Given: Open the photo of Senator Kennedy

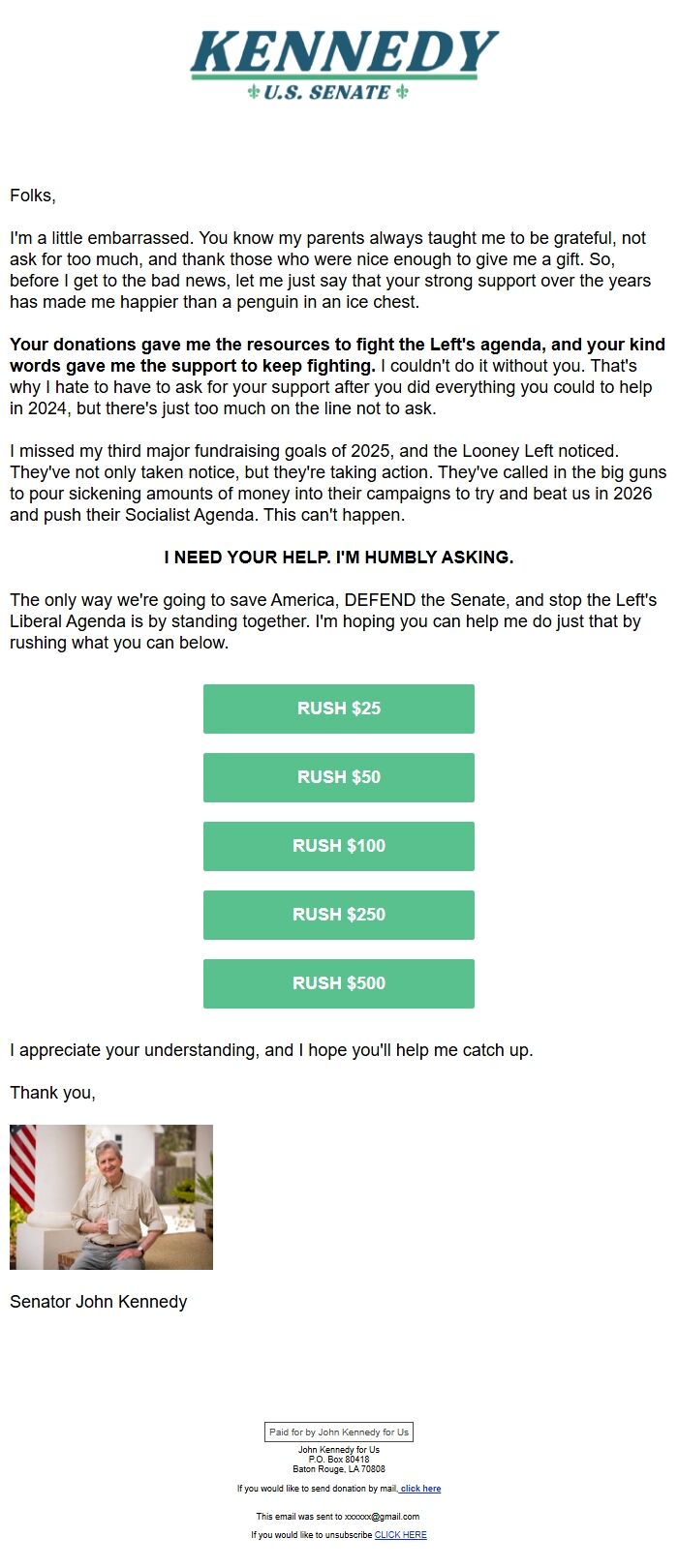Looking at the screenshot, I should coord(111,1196).
